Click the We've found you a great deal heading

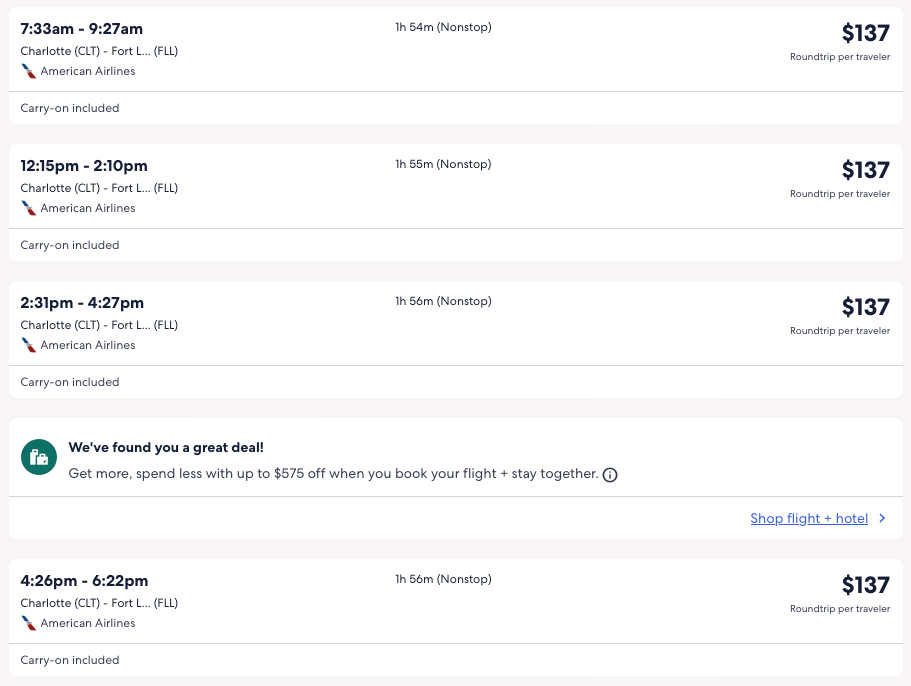166,447
